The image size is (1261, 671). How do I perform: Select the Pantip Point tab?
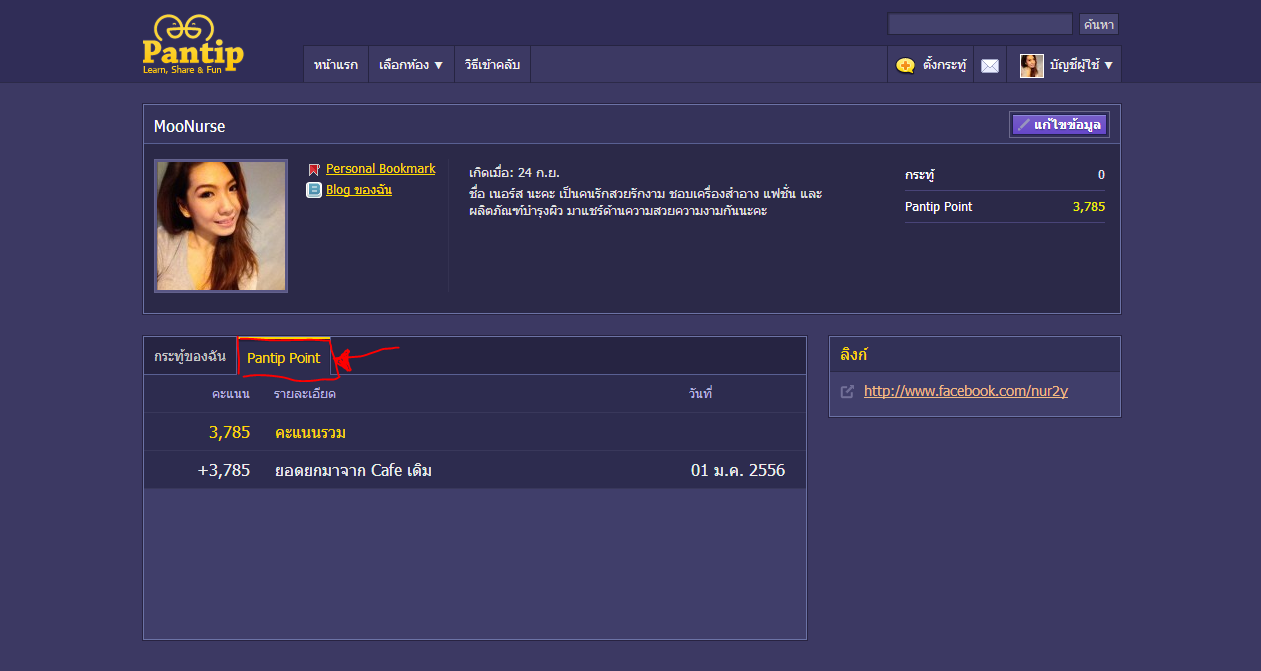[284, 358]
